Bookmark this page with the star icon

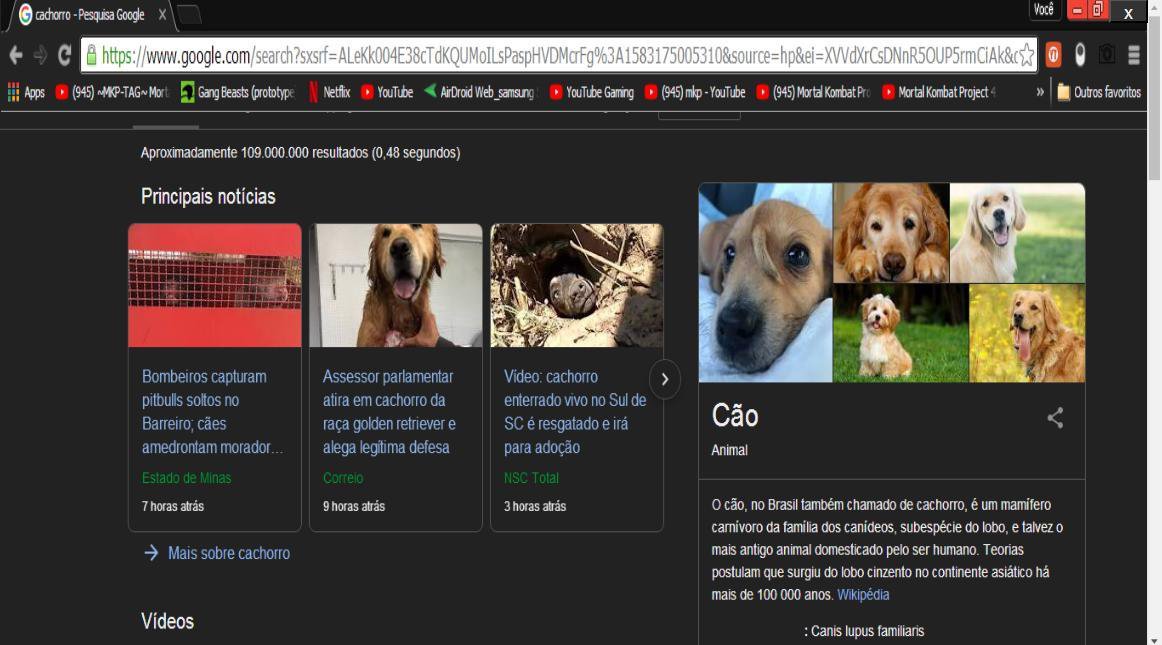1025,55
